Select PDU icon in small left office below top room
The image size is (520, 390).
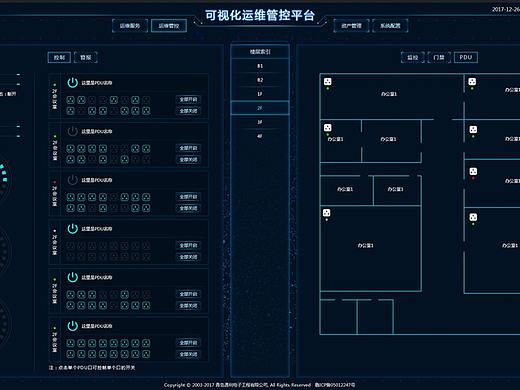[x=328, y=128]
